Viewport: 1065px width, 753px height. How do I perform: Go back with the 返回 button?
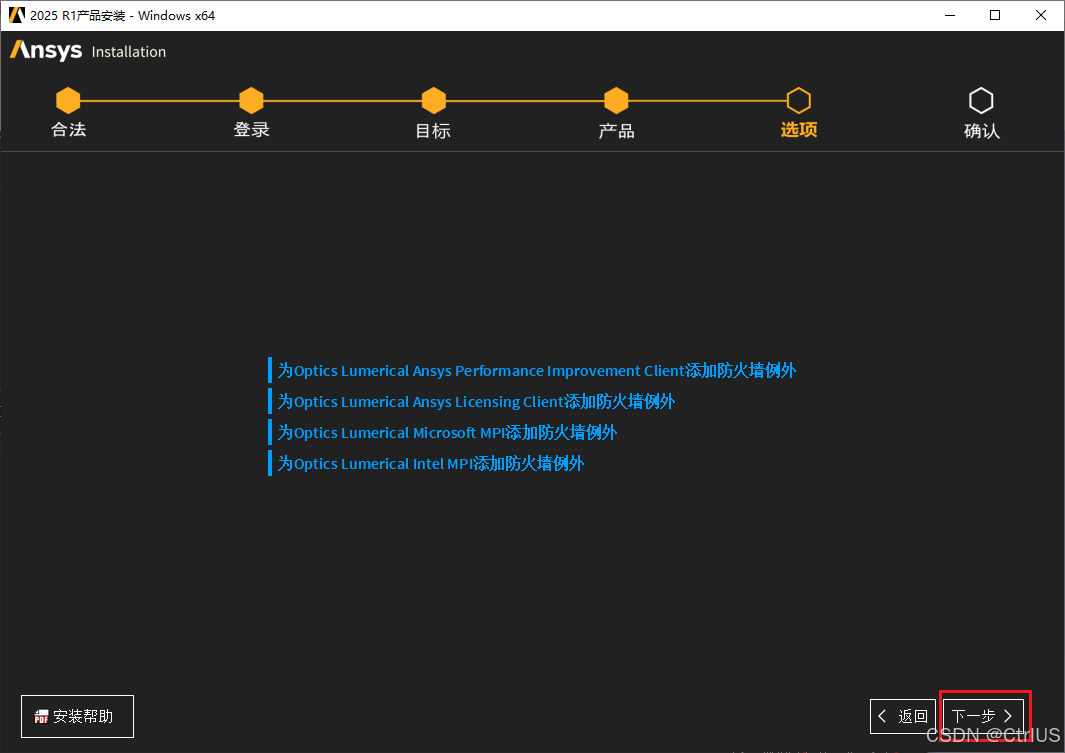[903, 716]
